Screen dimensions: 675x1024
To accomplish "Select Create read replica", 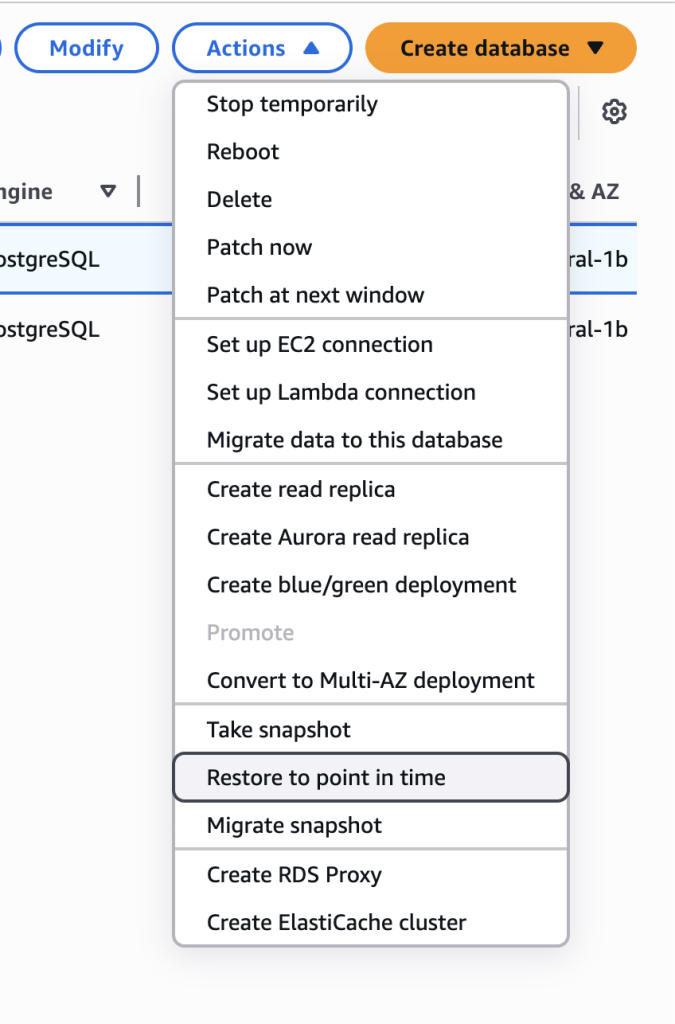I will (x=371, y=489).
